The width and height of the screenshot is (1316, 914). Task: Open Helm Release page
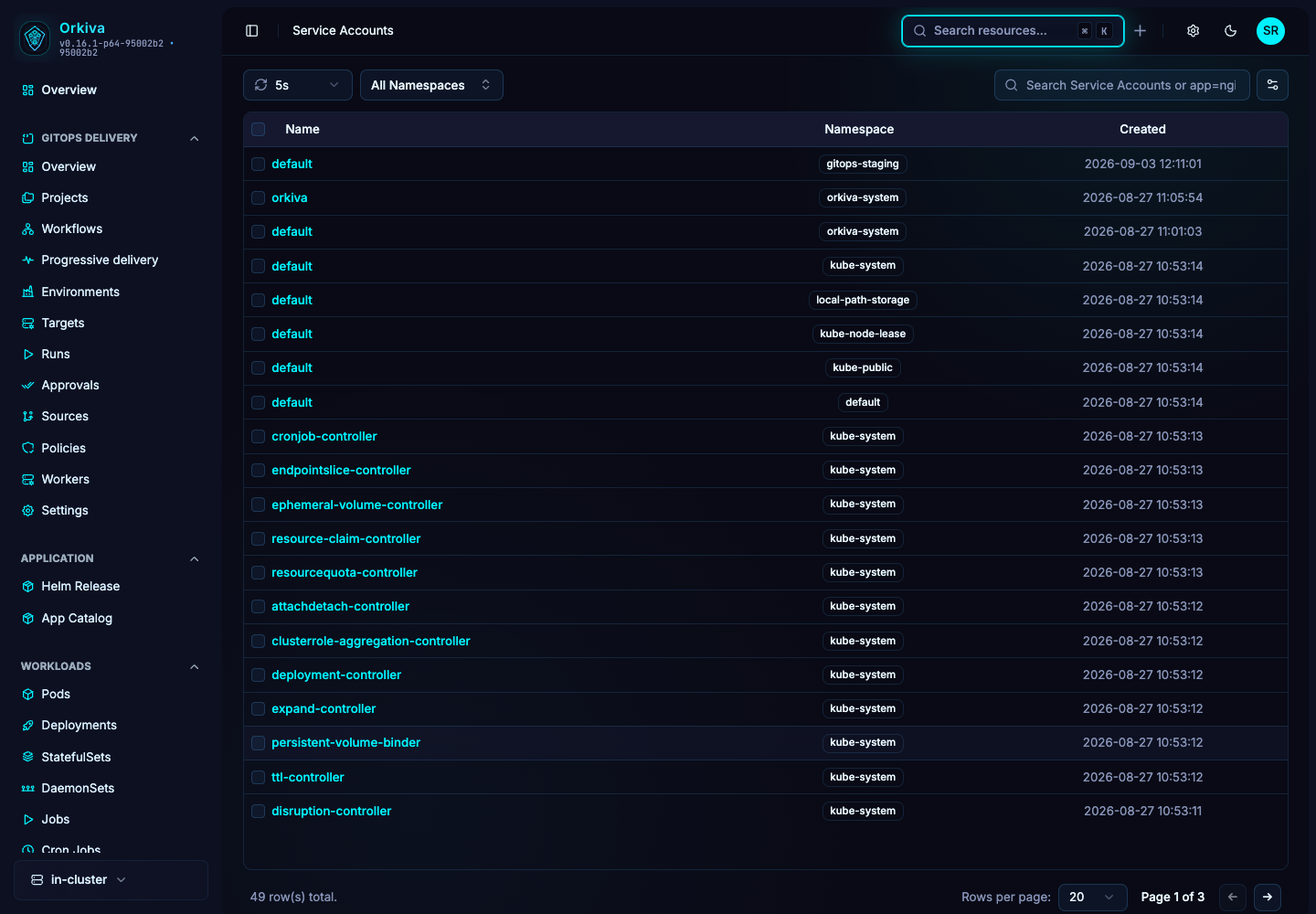[80, 586]
